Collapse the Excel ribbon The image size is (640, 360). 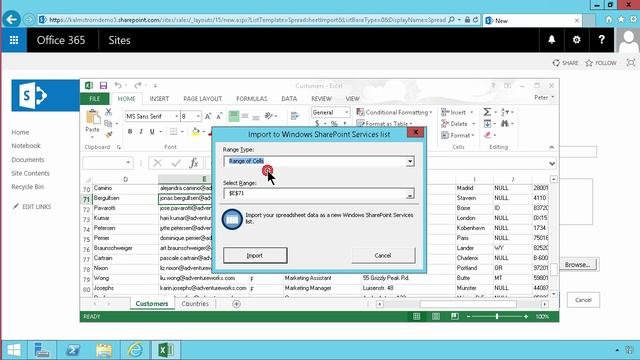click(x=551, y=147)
